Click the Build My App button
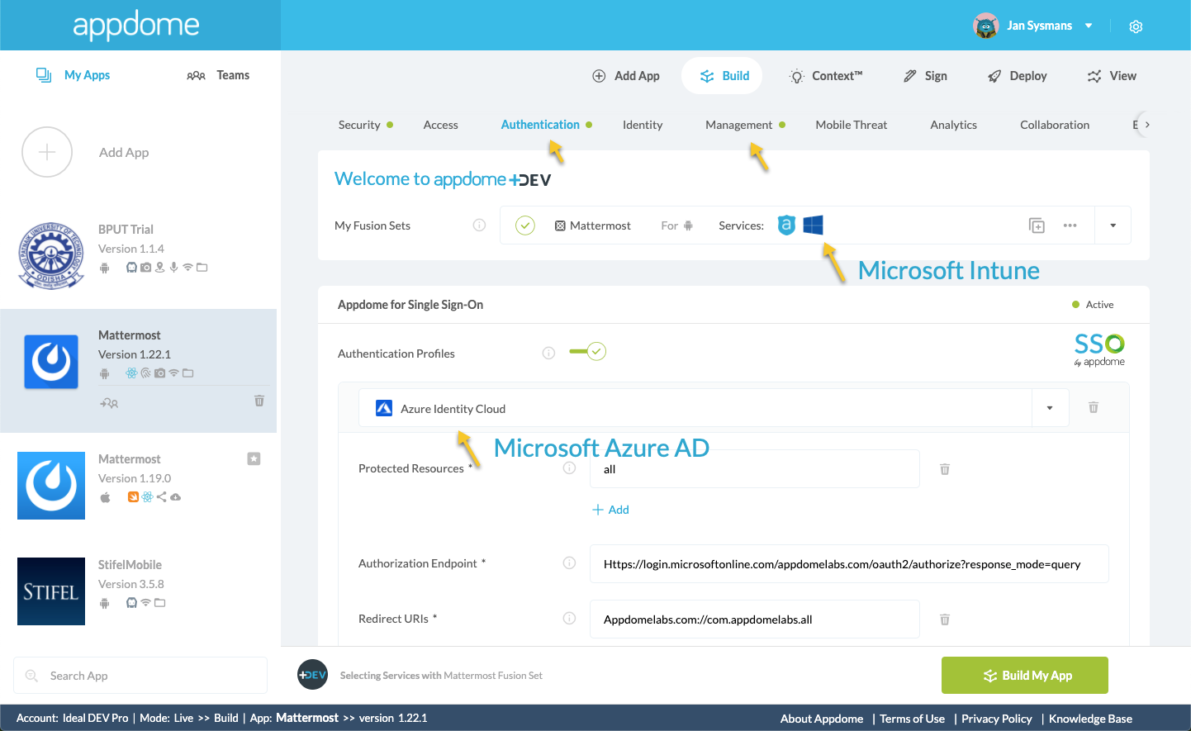 (1024, 675)
